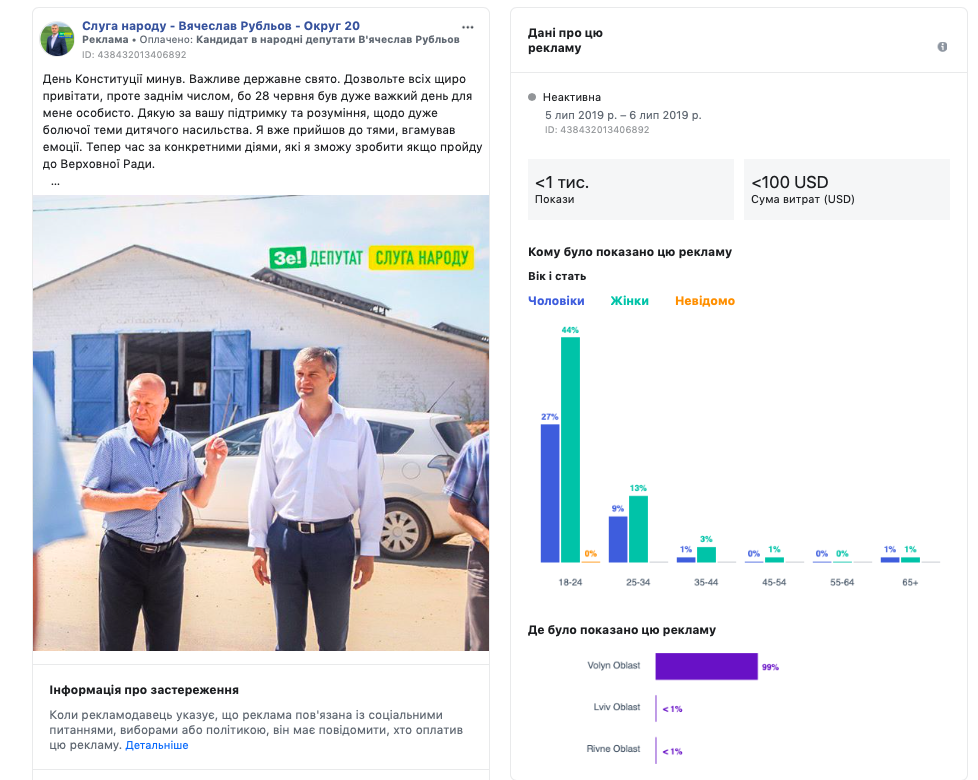Open the three-dot ad options menu

pyautogui.click(x=468, y=26)
